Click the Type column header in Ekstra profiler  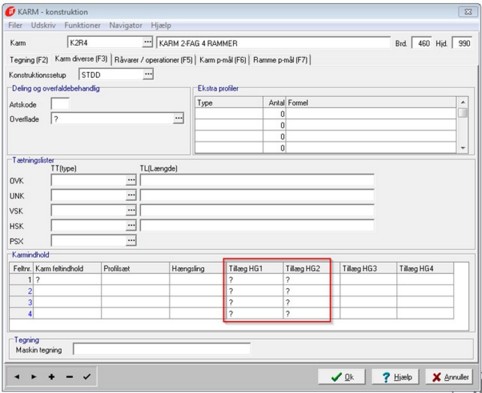(229, 103)
